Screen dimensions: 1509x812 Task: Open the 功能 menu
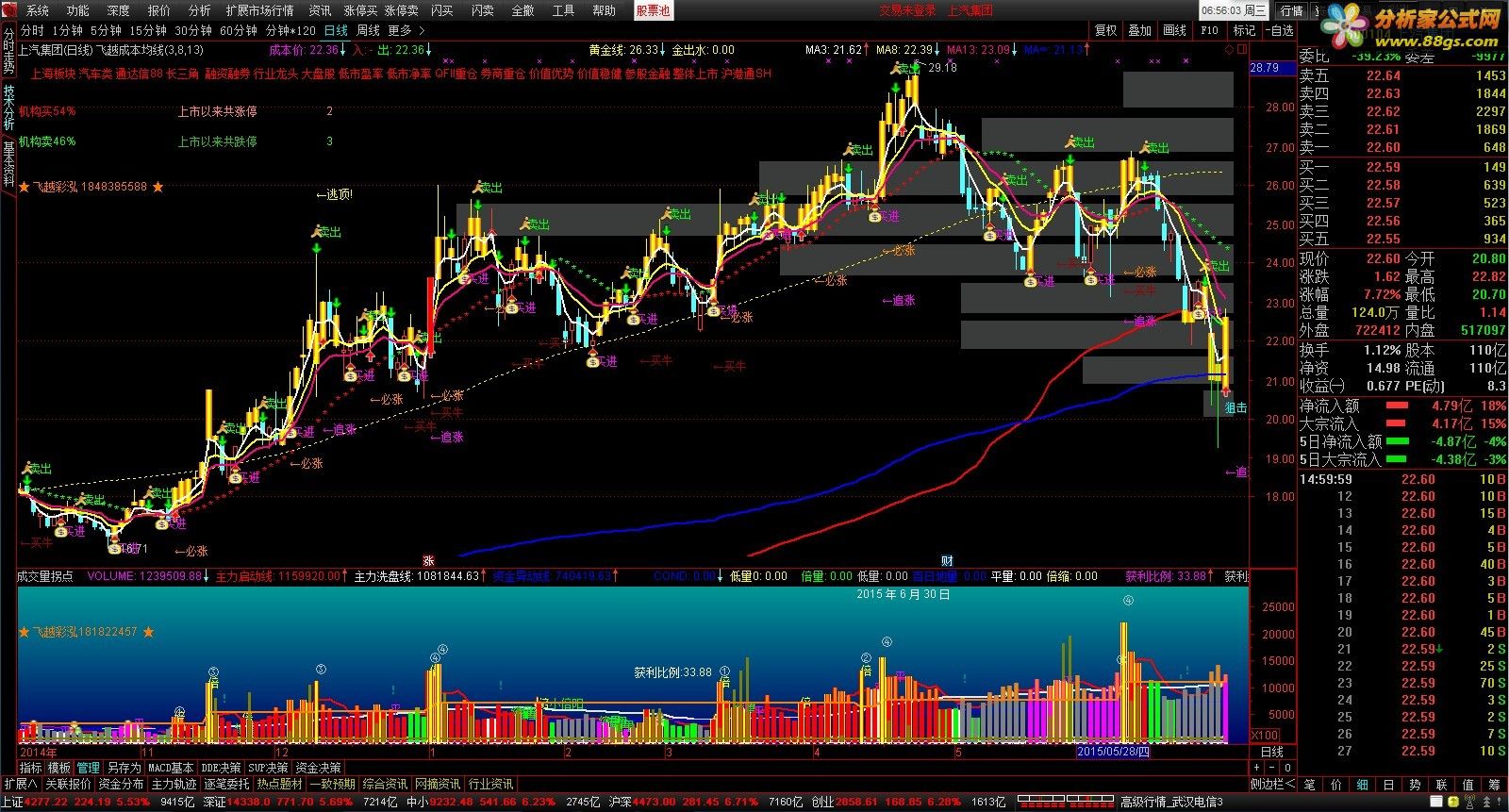(x=78, y=10)
